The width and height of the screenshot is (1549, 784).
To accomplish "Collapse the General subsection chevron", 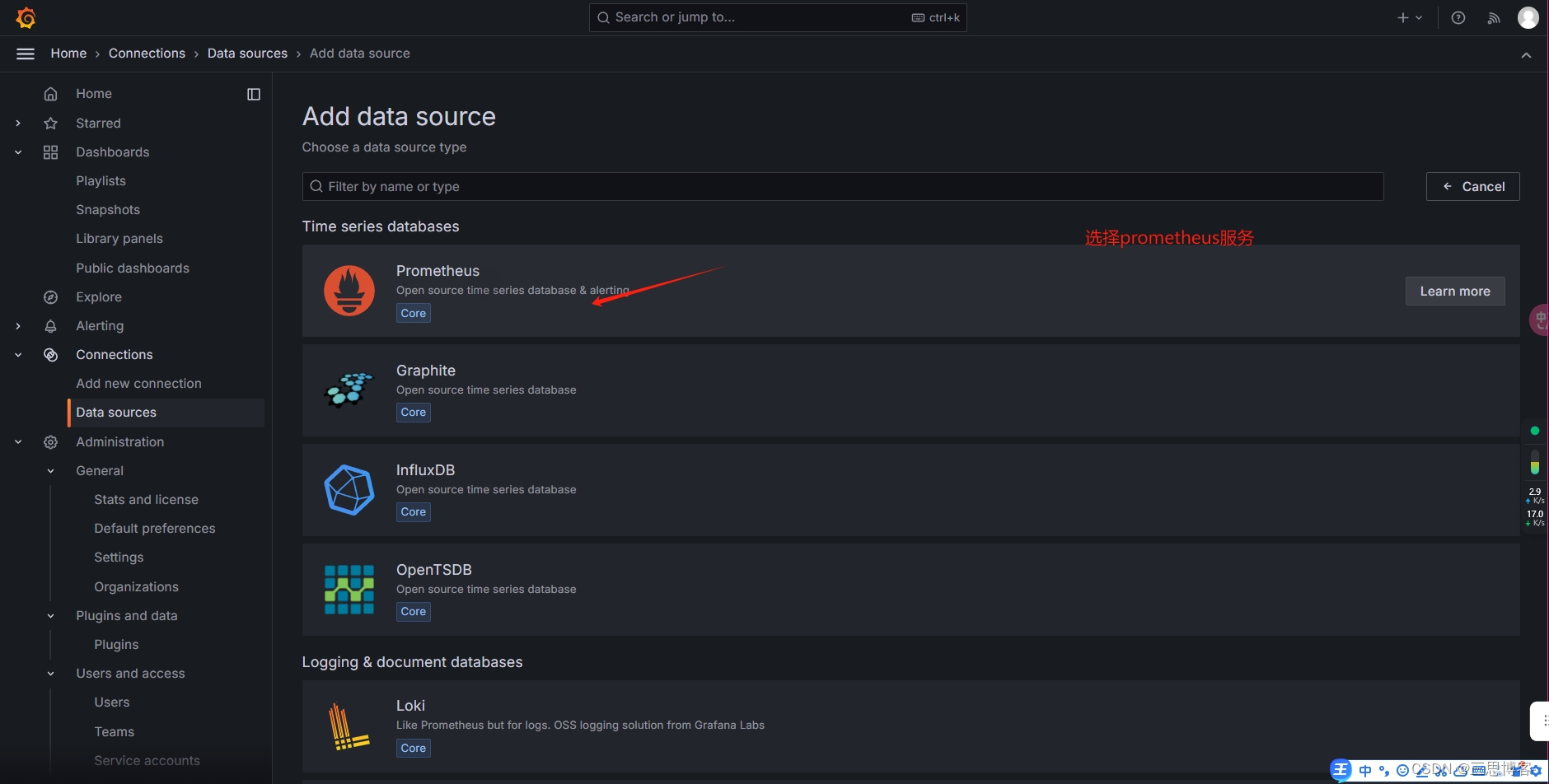I will pyautogui.click(x=51, y=471).
